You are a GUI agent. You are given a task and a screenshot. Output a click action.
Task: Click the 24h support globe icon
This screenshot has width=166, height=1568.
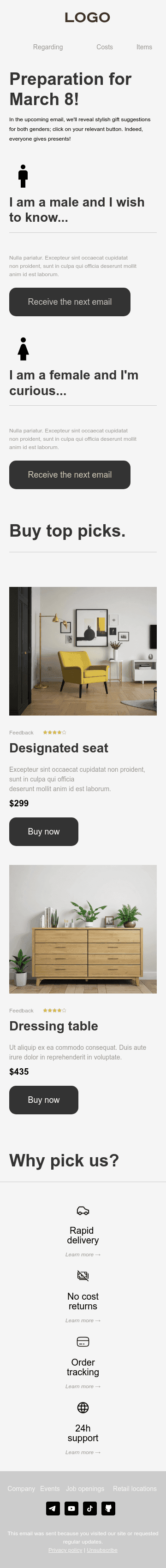coord(83,1407)
